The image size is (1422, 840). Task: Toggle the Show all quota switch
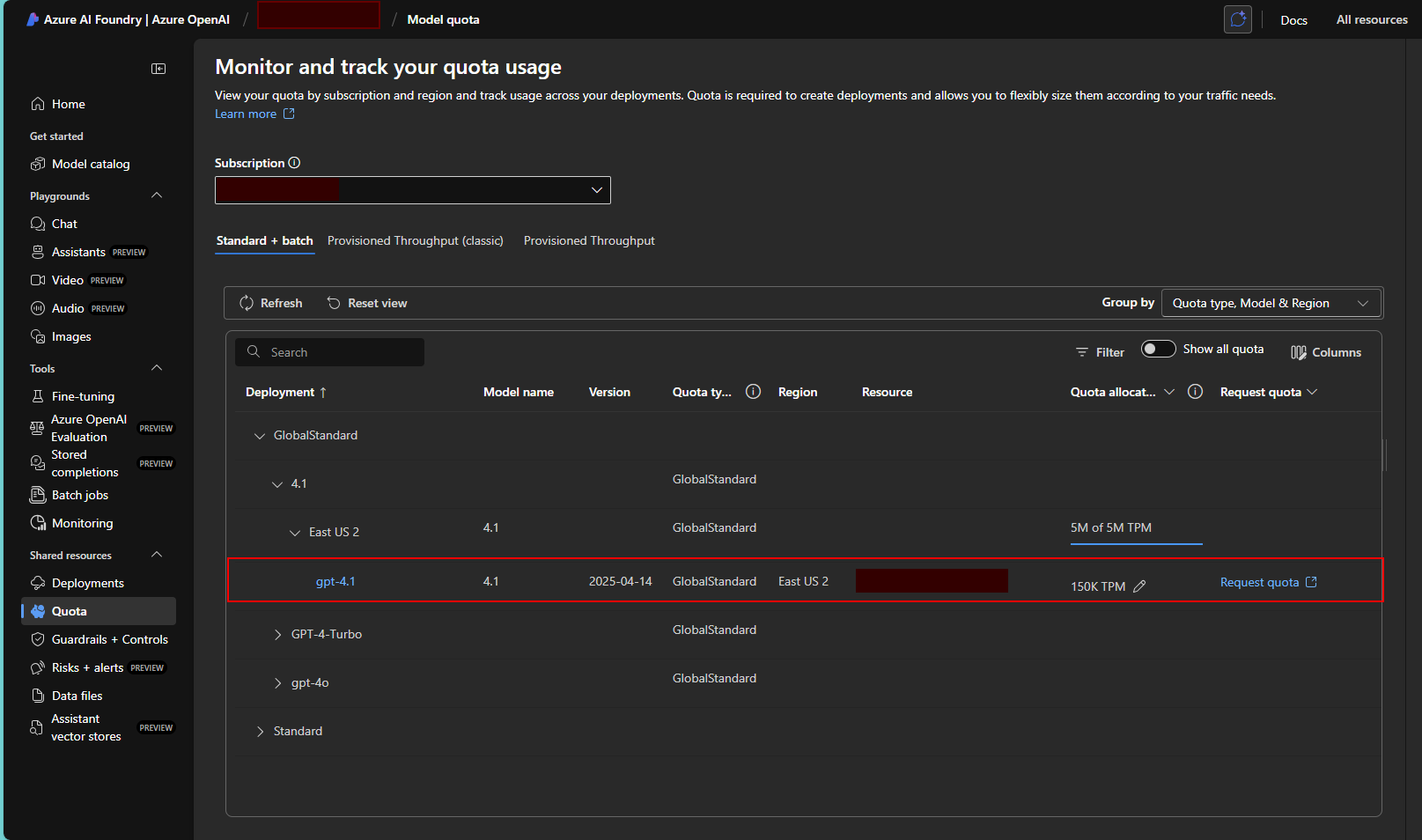pyautogui.click(x=1158, y=349)
